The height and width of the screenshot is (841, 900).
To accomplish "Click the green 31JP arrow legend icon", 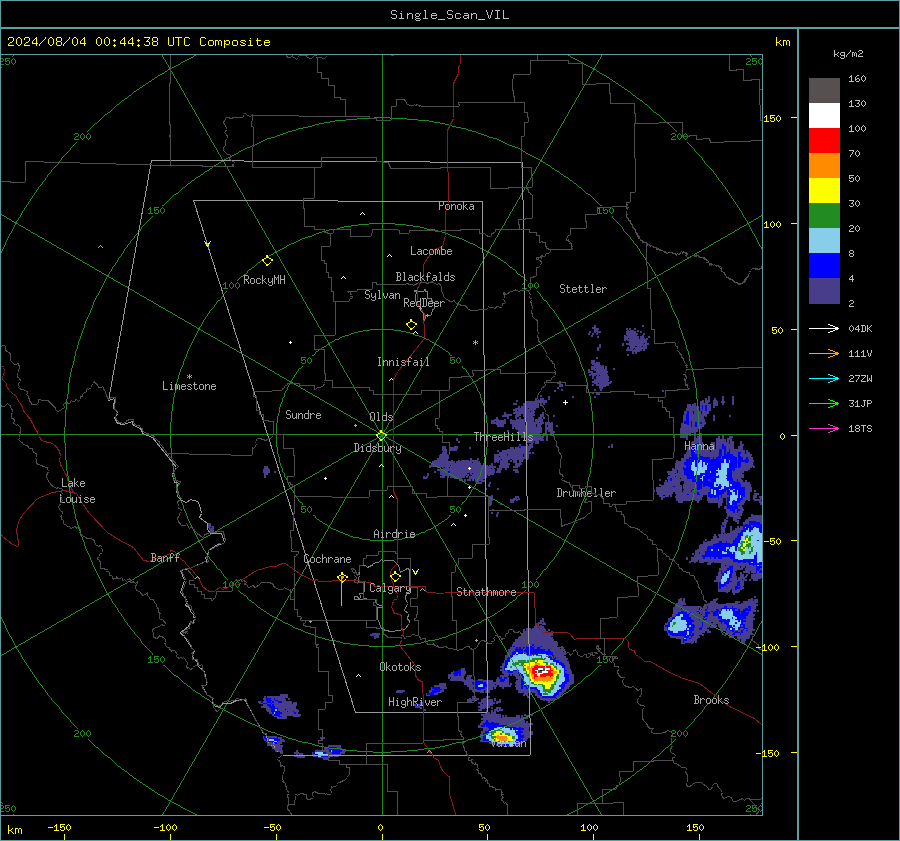I will click(824, 404).
